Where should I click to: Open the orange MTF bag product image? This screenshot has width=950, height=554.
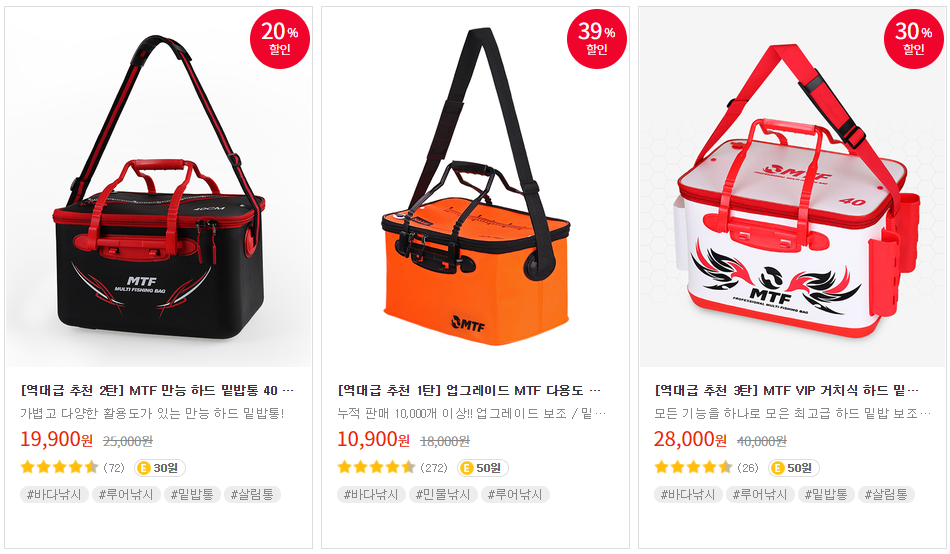click(476, 188)
